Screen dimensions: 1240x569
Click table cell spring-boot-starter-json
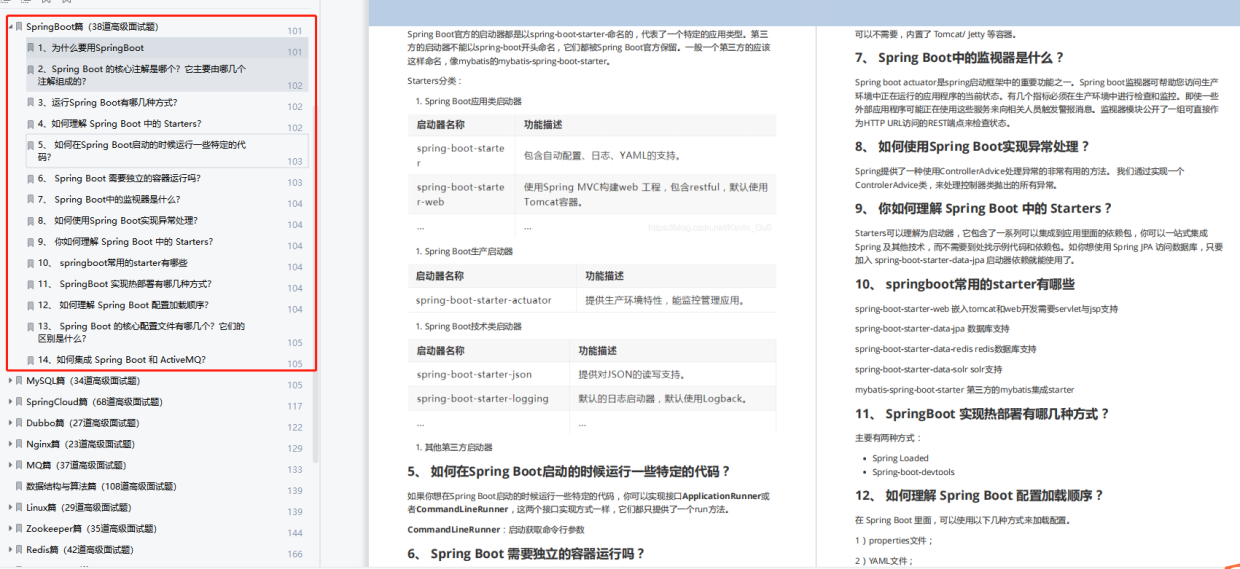[x=474, y=375]
